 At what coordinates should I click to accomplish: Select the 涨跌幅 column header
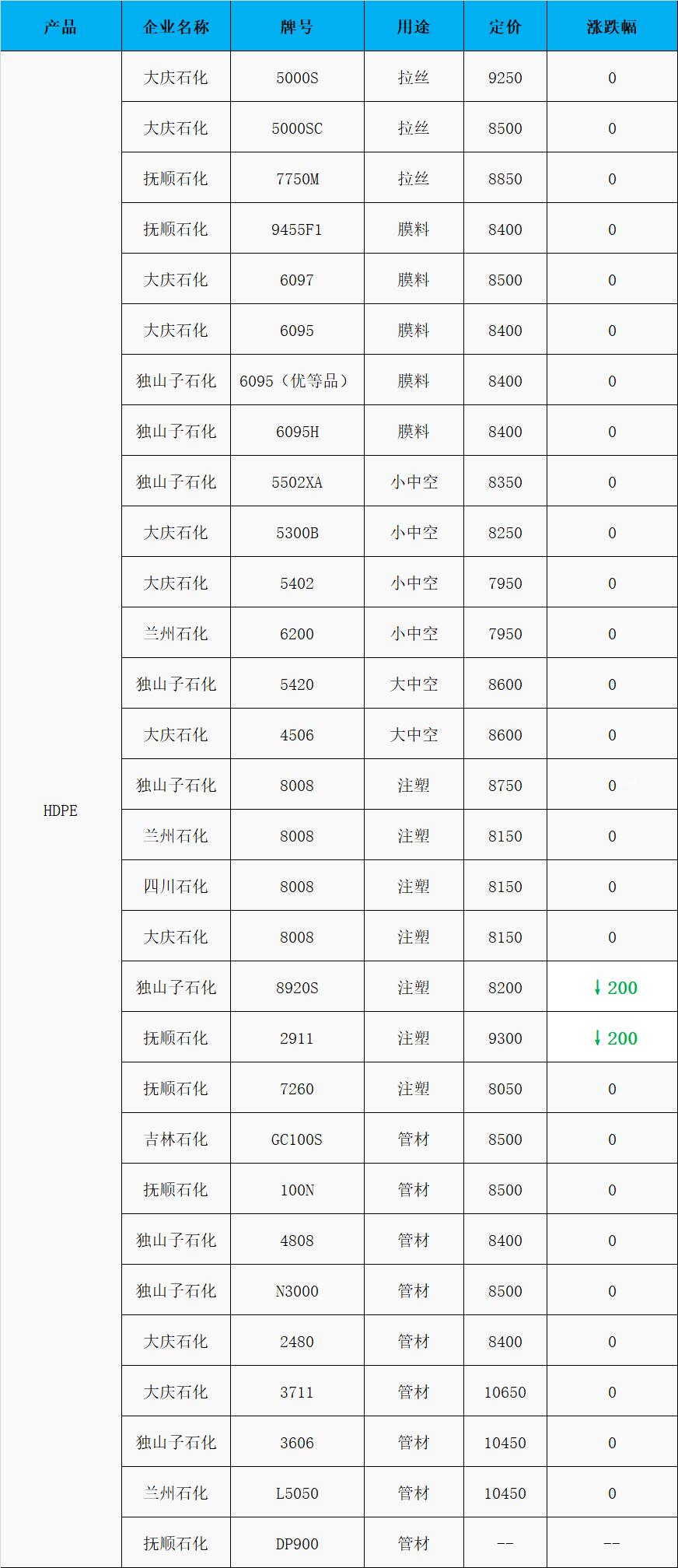coord(612,27)
